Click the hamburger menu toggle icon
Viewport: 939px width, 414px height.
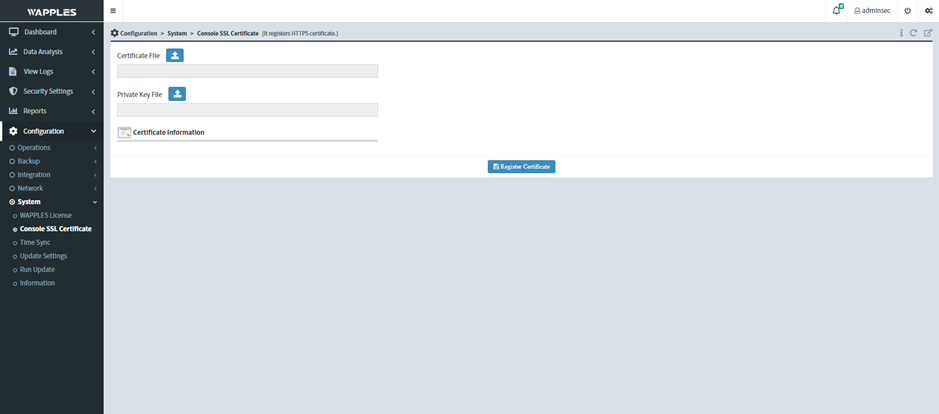click(x=113, y=10)
